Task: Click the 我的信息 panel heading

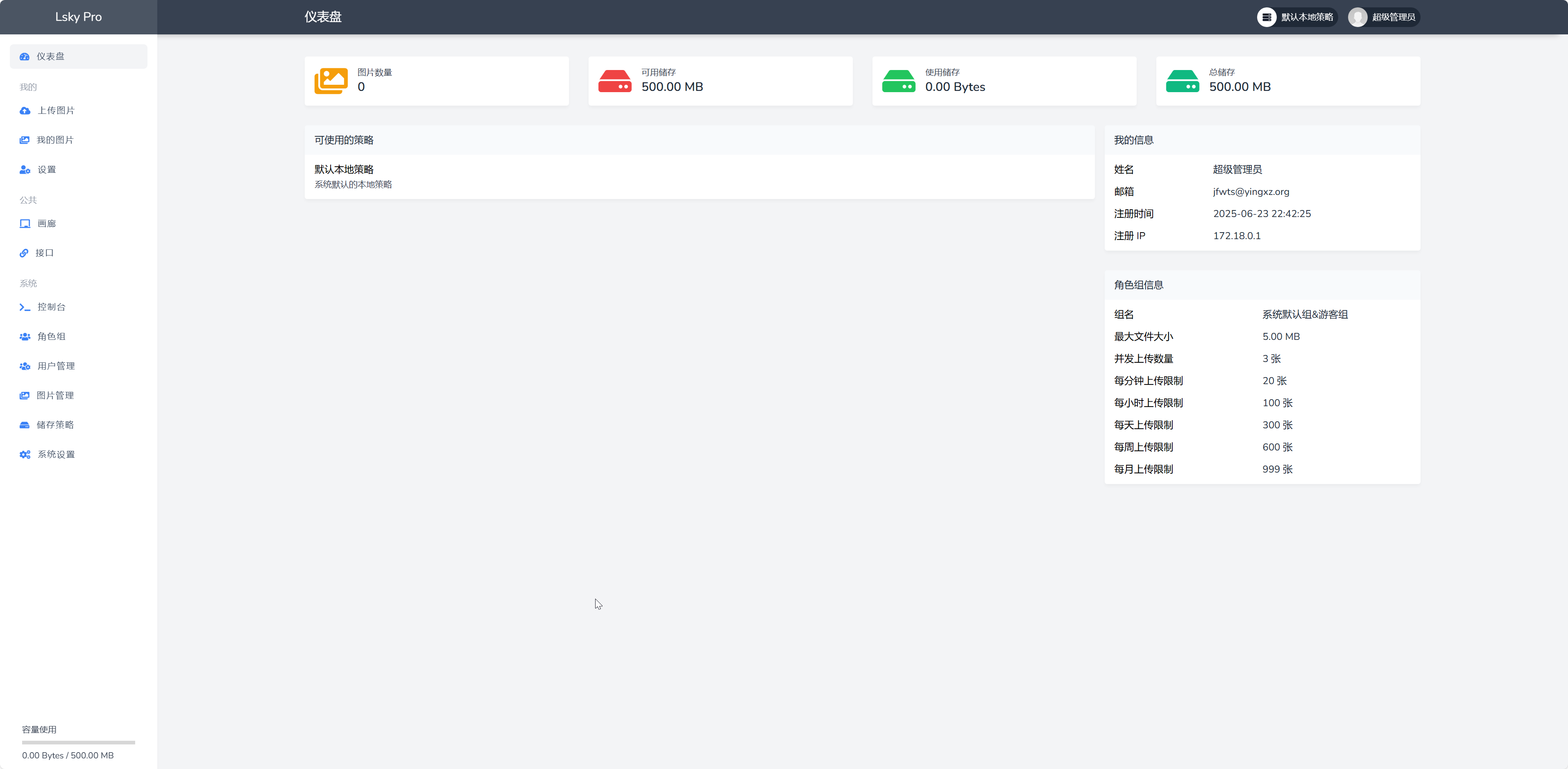Action: [1134, 140]
